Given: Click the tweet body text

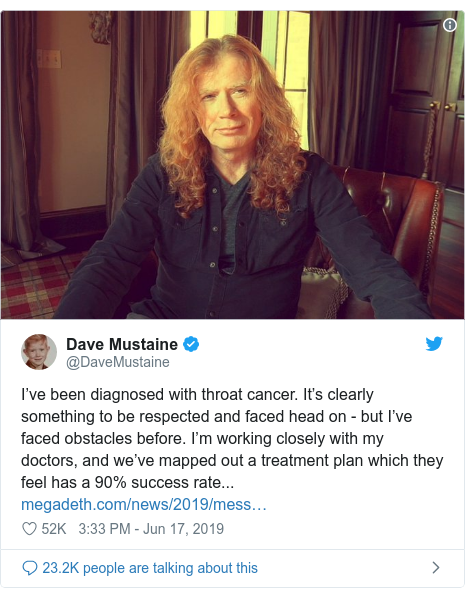Looking at the screenshot, I should [x=232, y=439].
